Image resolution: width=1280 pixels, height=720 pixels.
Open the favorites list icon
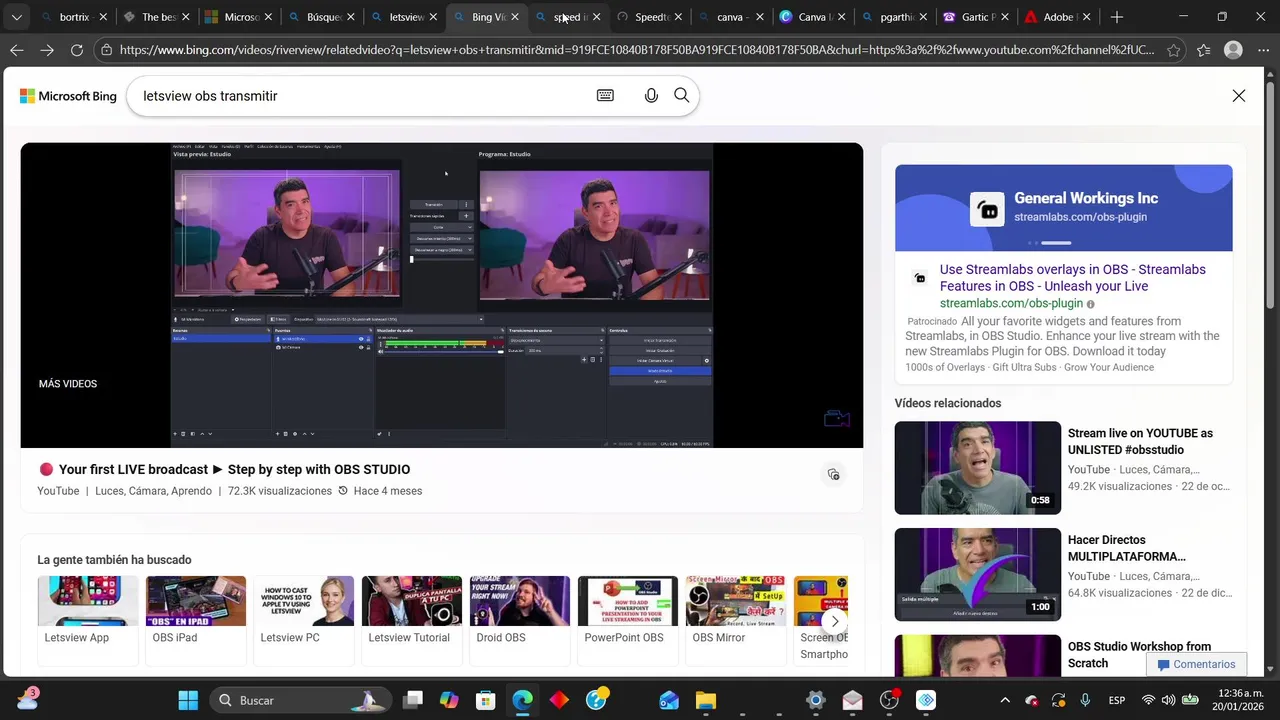[x=1204, y=50]
